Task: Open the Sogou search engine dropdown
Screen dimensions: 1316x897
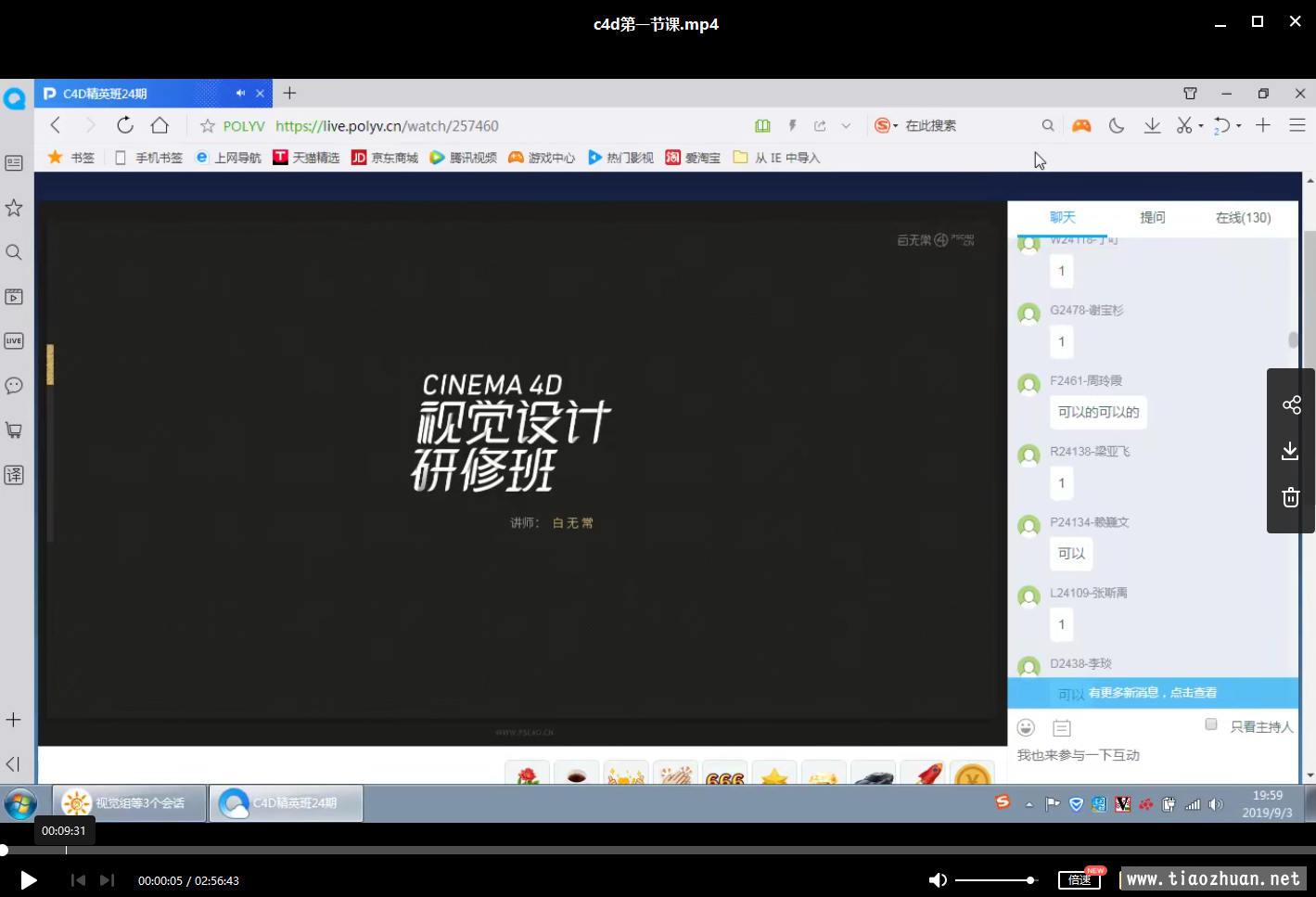Action: coord(887,125)
